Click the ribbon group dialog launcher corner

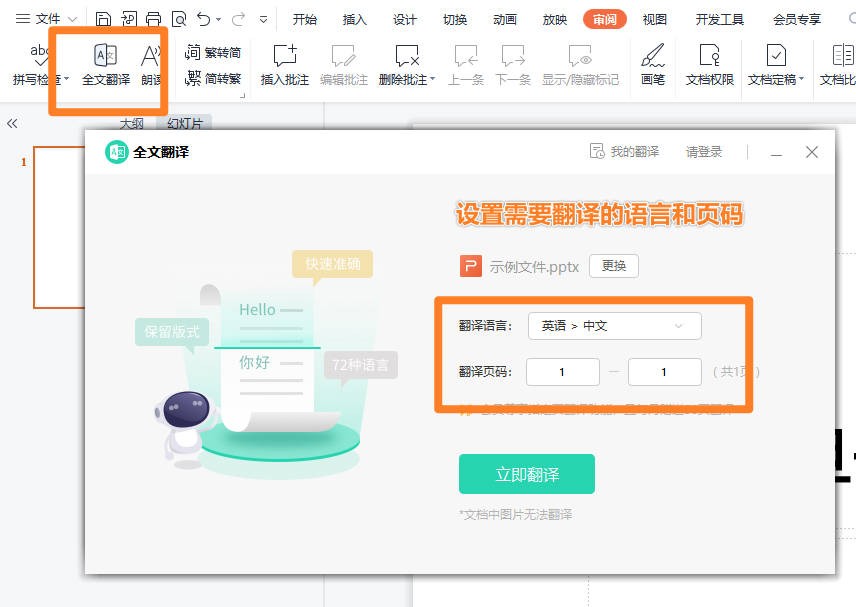click(242, 96)
